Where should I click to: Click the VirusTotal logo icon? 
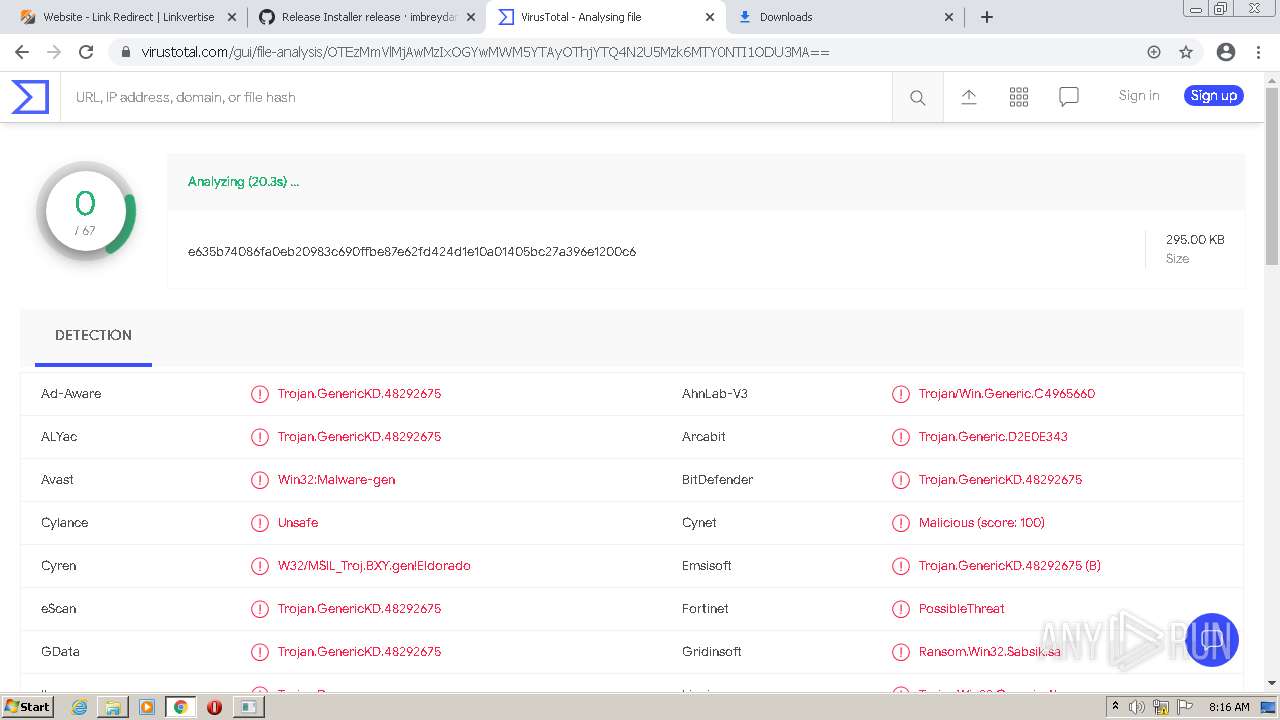pos(30,97)
